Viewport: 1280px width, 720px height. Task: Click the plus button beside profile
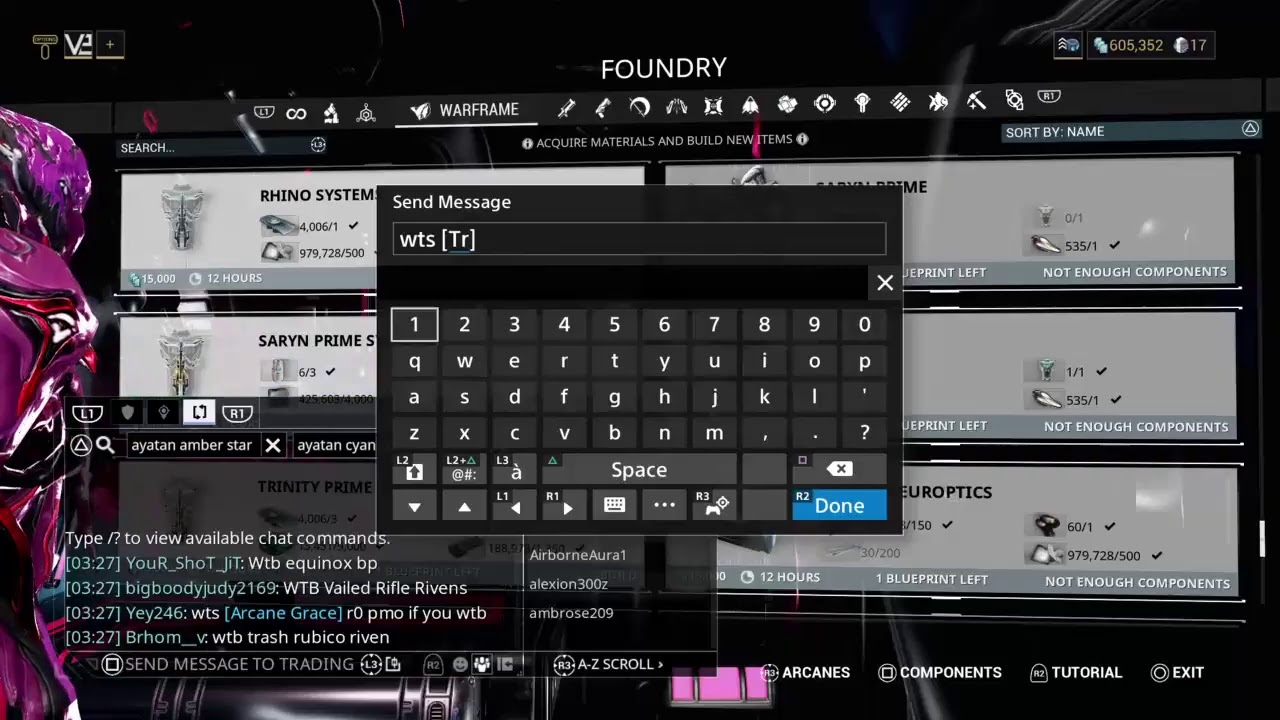pyautogui.click(x=110, y=44)
